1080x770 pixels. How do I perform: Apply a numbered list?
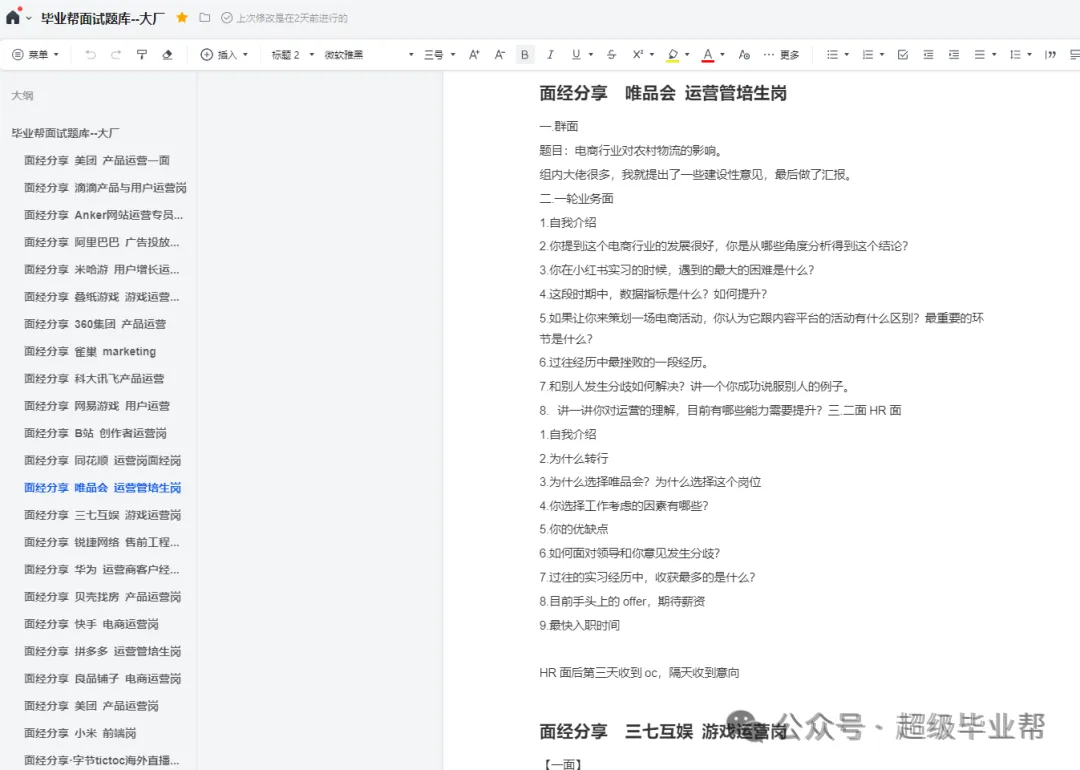coord(868,54)
